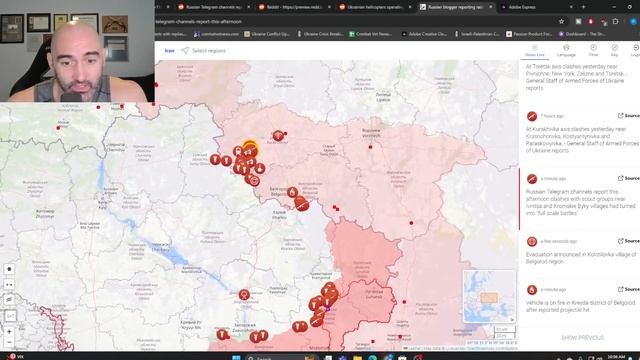The image size is (640, 360).
Task: Open the map Key legend
Action: click(x=614, y=51)
